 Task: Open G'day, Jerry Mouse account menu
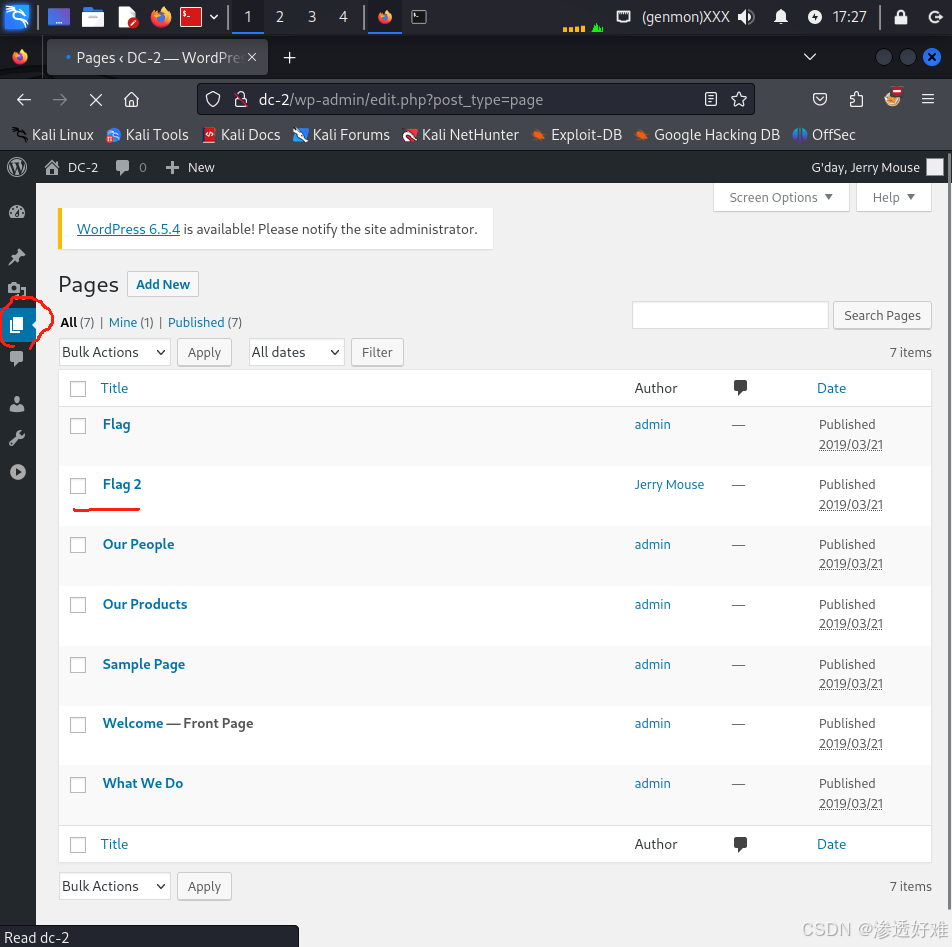point(877,168)
